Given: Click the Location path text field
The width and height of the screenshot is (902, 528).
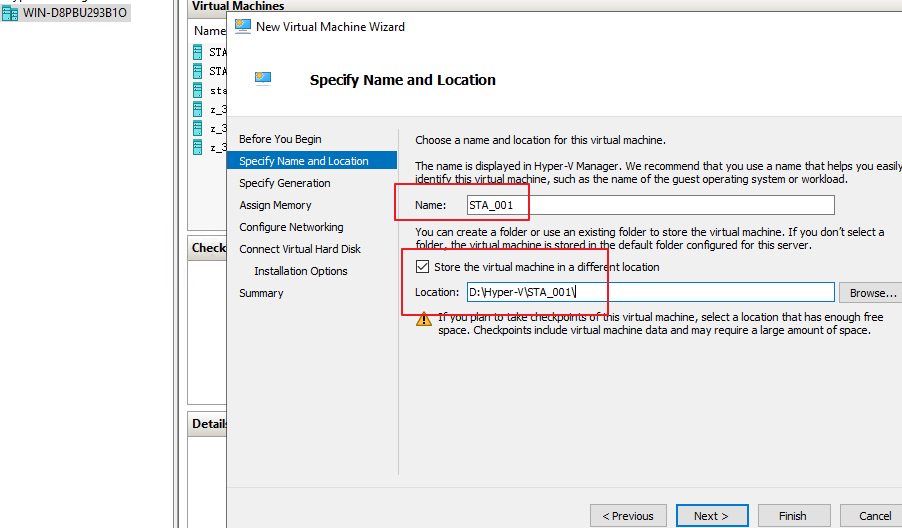Looking at the screenshot, I should click(650, 292).
